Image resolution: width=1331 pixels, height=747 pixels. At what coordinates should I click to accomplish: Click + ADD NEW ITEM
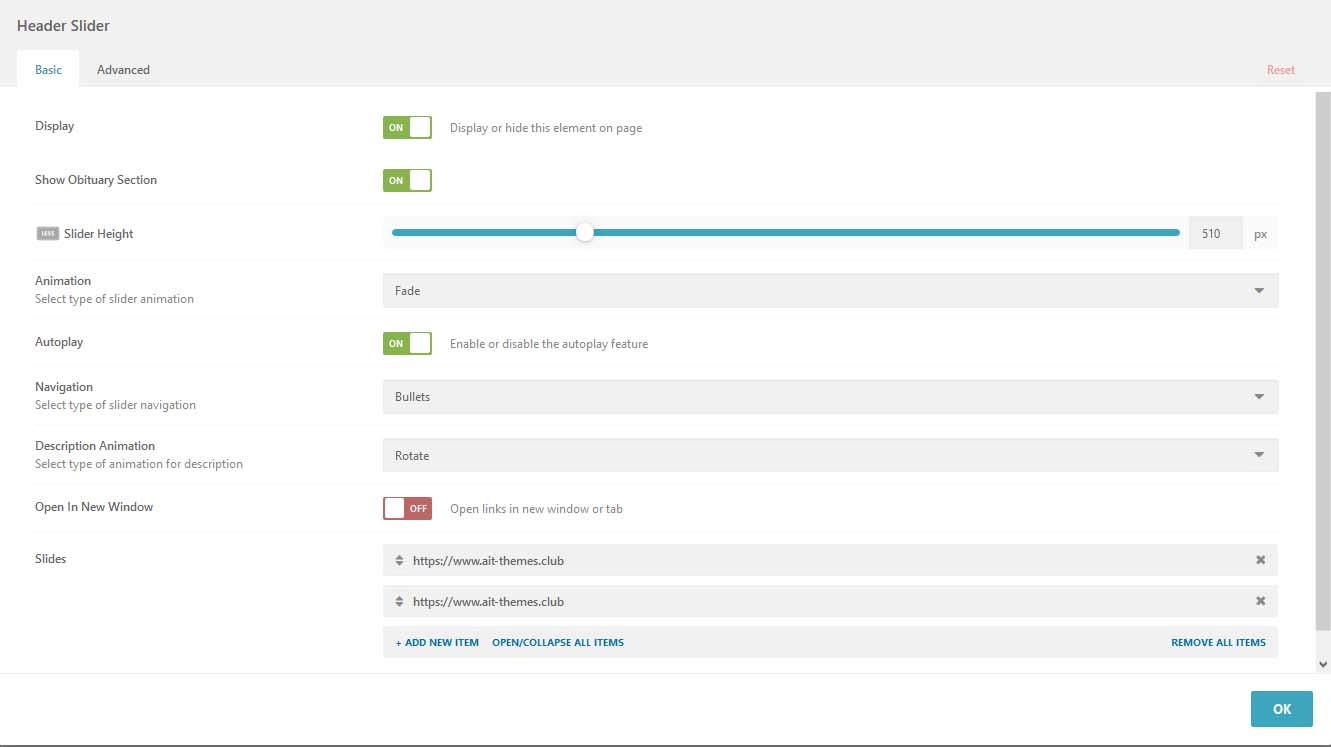pos(437,642)
